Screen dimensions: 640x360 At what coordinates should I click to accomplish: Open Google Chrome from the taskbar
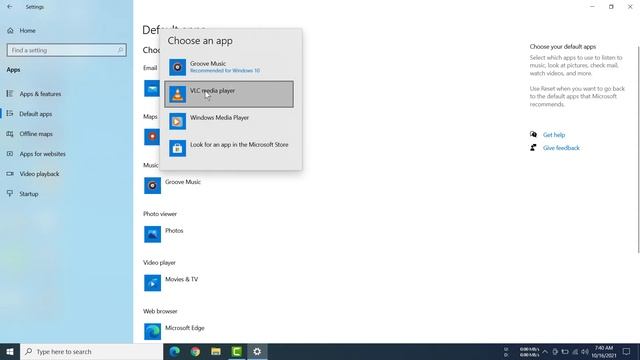click(195, 351)
